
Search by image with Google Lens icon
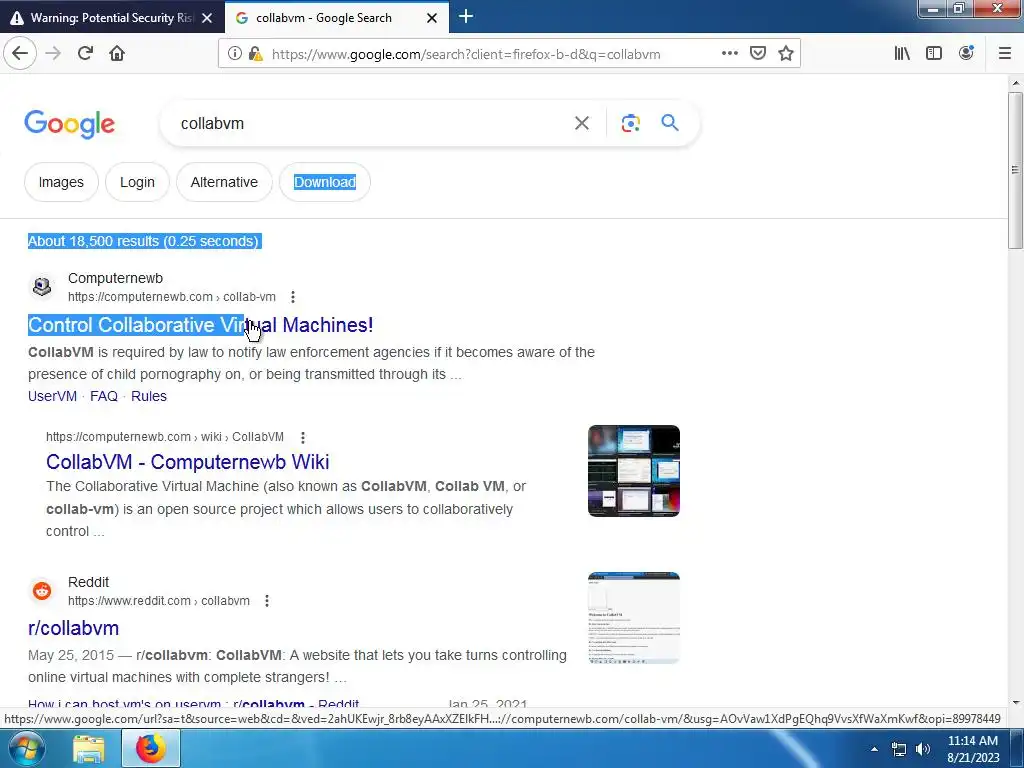(630, 123)
